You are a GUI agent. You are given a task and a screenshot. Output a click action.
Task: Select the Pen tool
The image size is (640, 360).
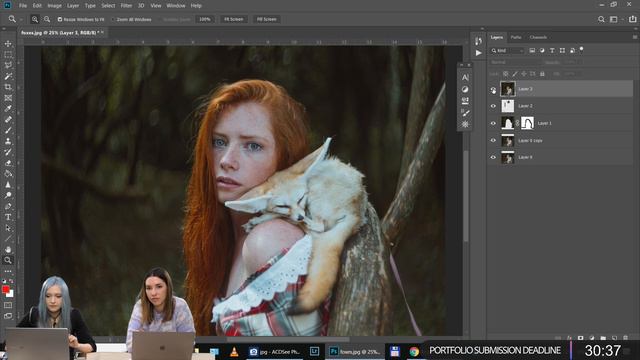click(8, 206)
